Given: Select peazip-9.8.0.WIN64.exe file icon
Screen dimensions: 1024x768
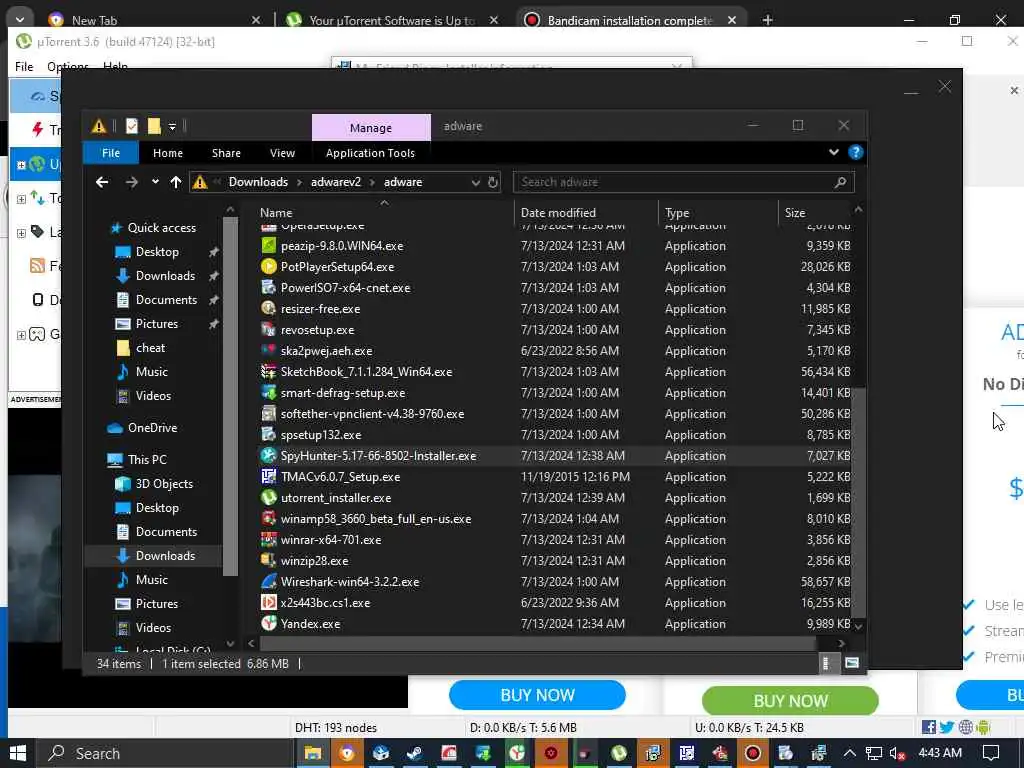Looking at the screenshot, I should click(x=268, y=246).
